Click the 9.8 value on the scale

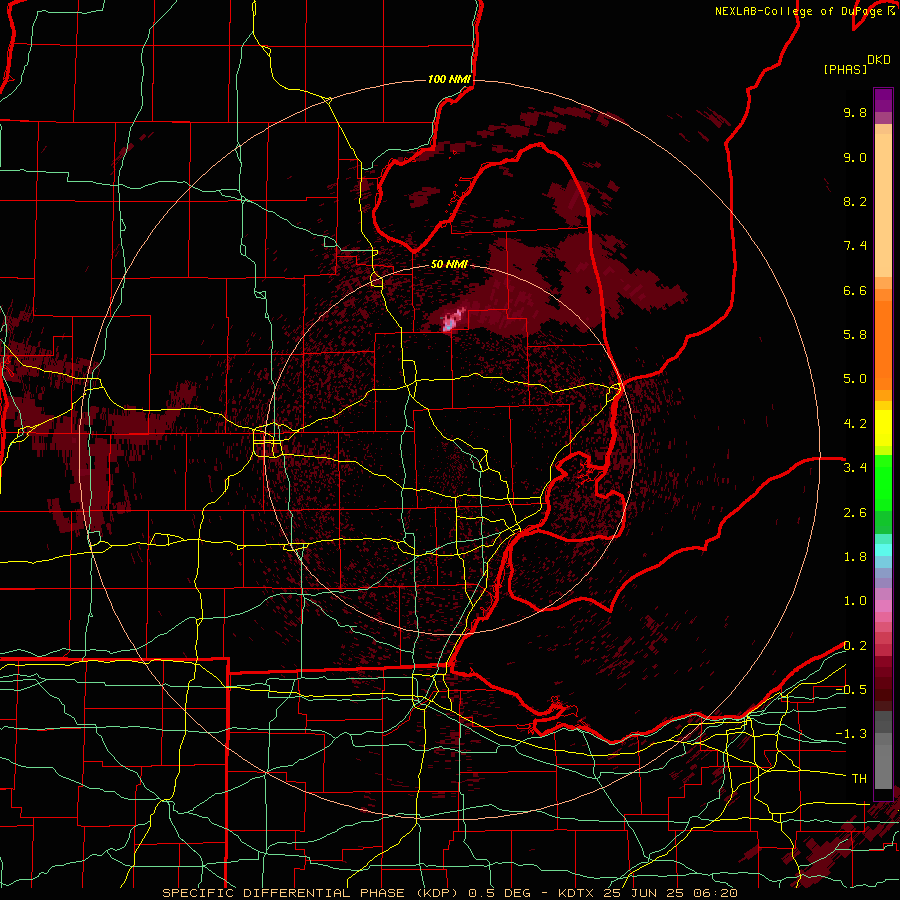[x=855, y=112]
